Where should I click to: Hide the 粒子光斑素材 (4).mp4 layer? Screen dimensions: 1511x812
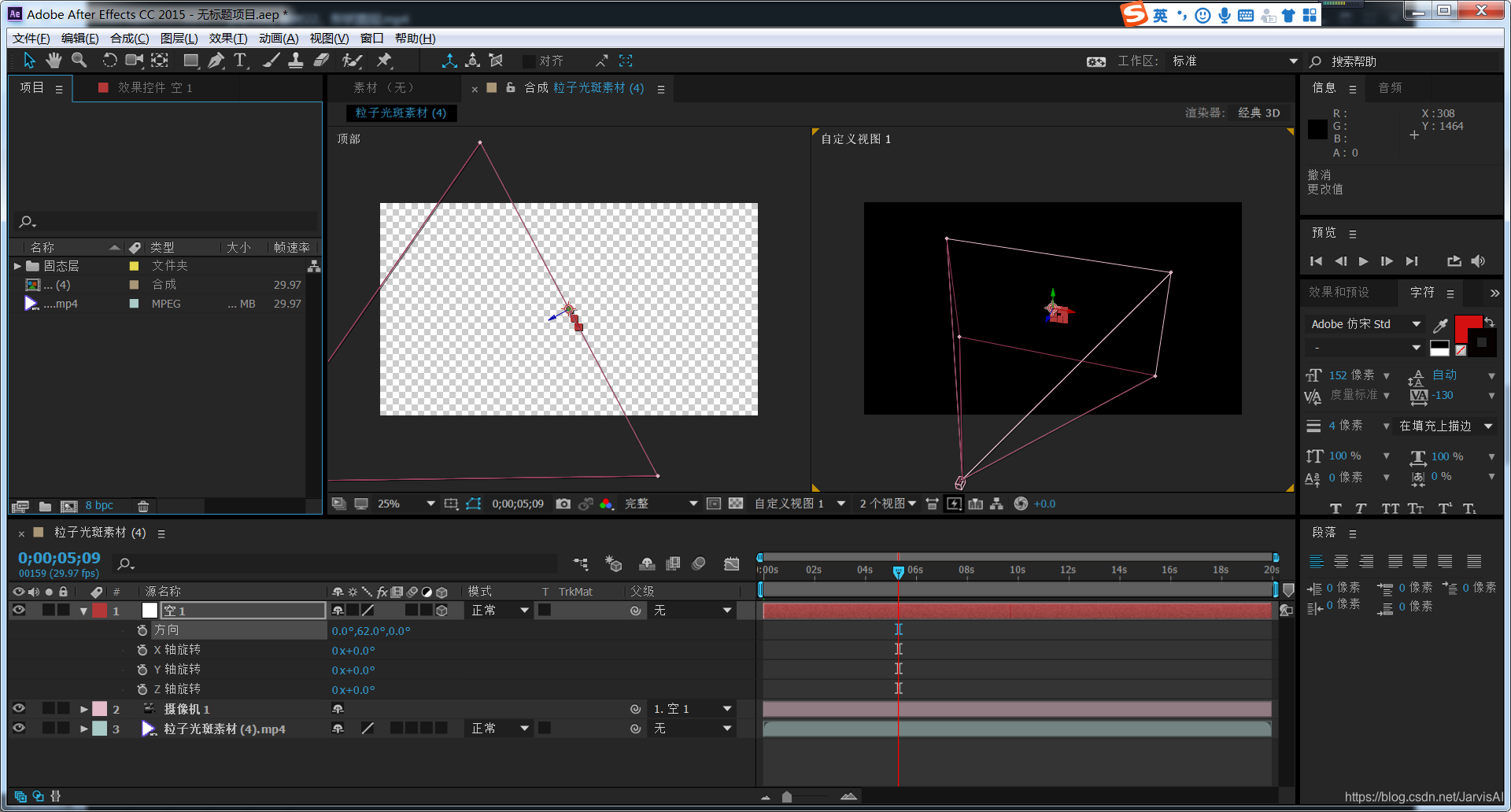[x=19, y=728]
